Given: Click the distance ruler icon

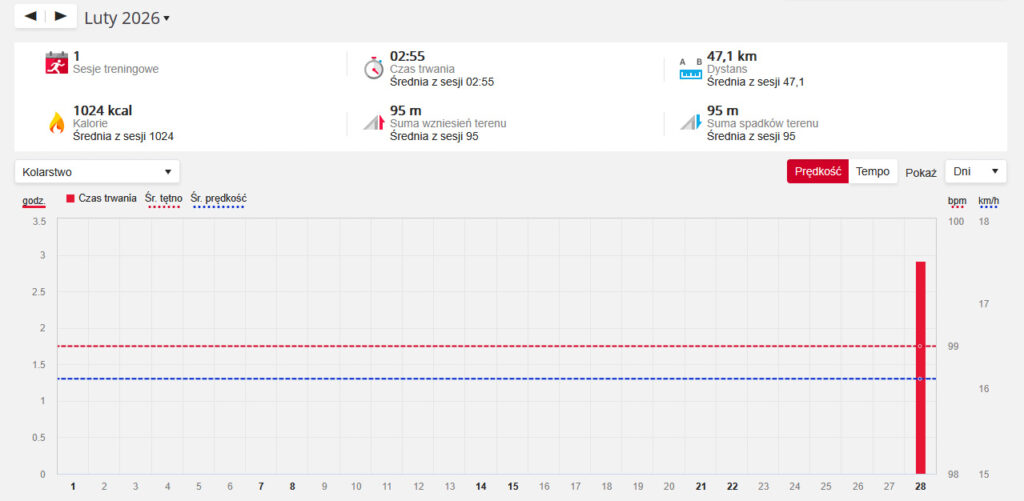Looking at the screenshot, I should click(x=690, y=68).
